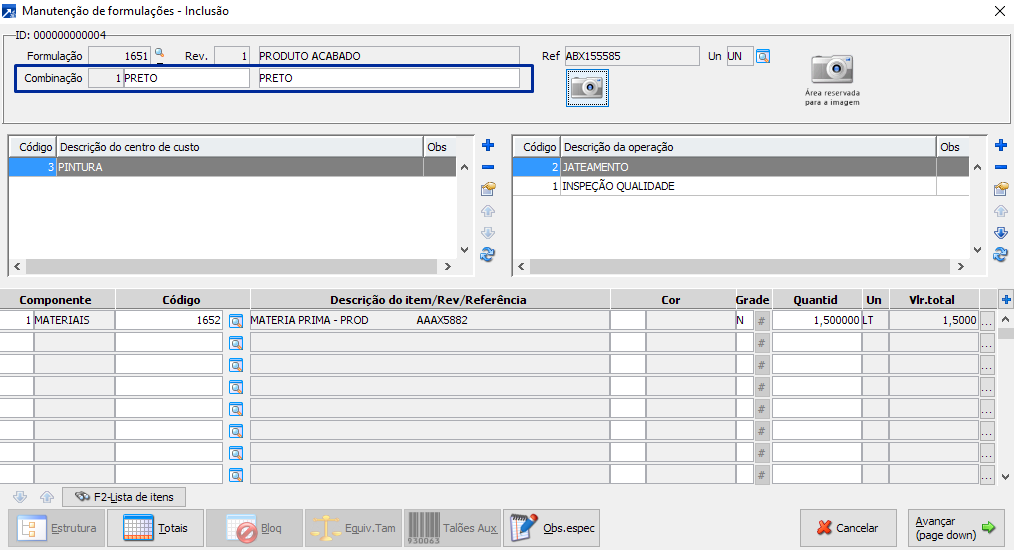
Task: Move operation down arrow icon
Action: pos(1001,233)
